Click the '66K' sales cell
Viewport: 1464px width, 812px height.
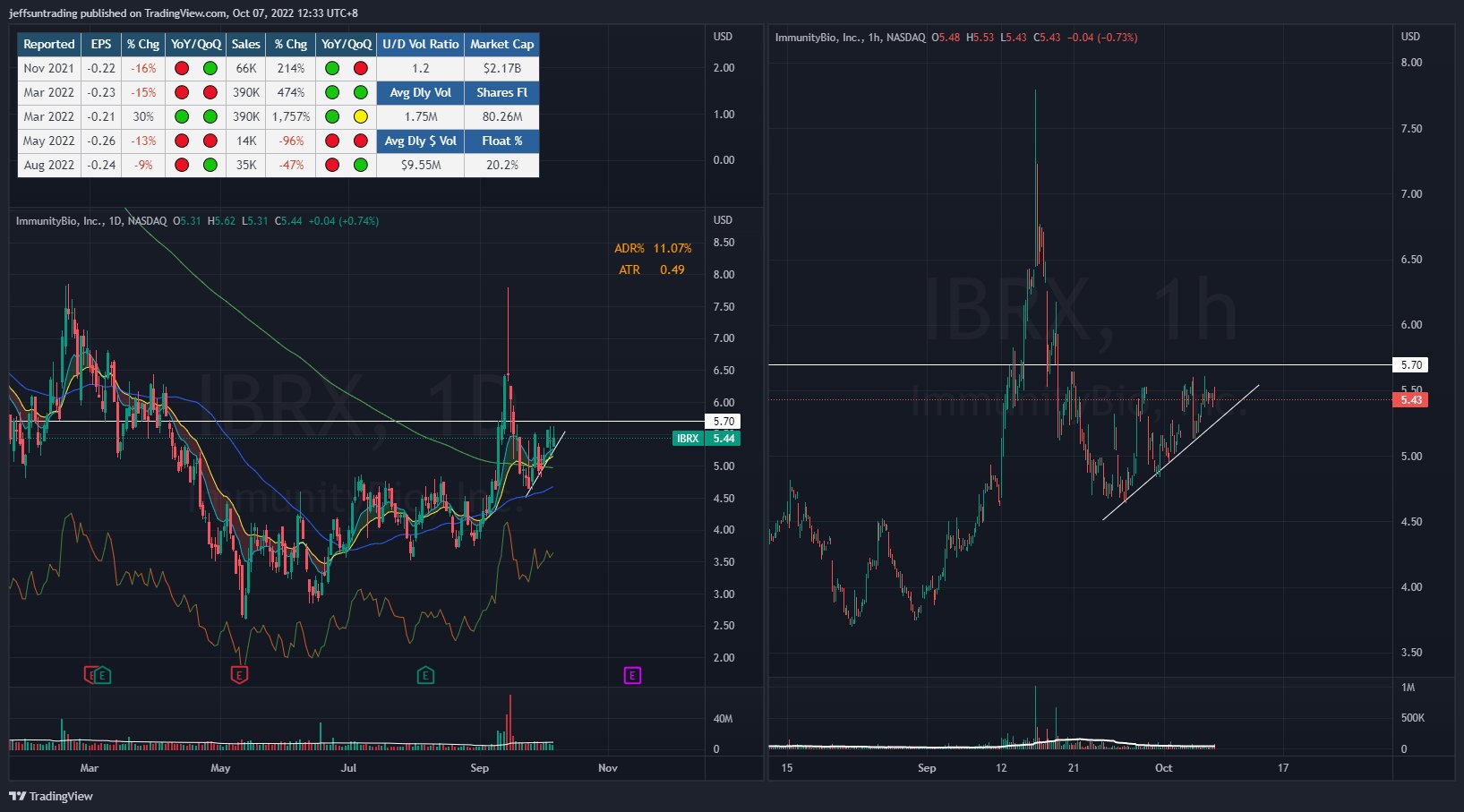coord(246,68)
